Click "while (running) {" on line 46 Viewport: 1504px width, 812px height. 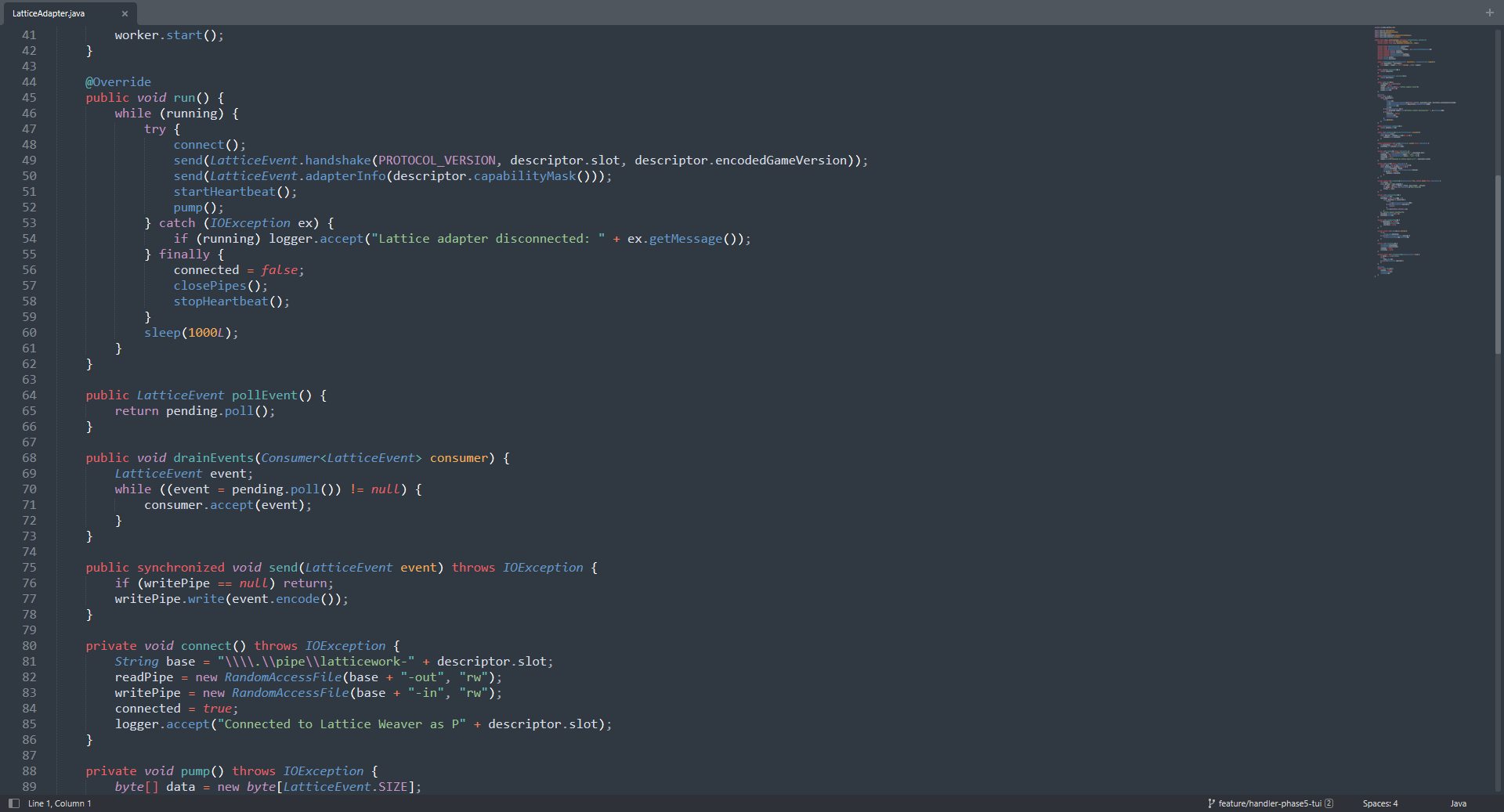[x=177, y=114]
